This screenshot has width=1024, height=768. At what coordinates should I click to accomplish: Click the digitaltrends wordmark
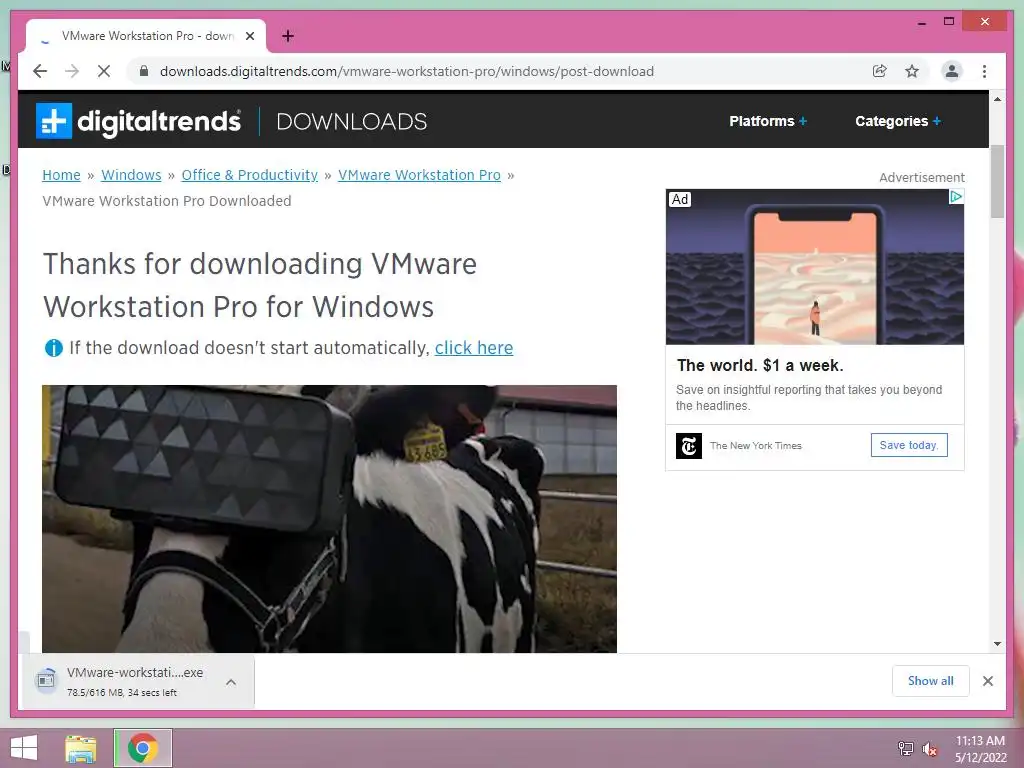click(x=159, y=121)
